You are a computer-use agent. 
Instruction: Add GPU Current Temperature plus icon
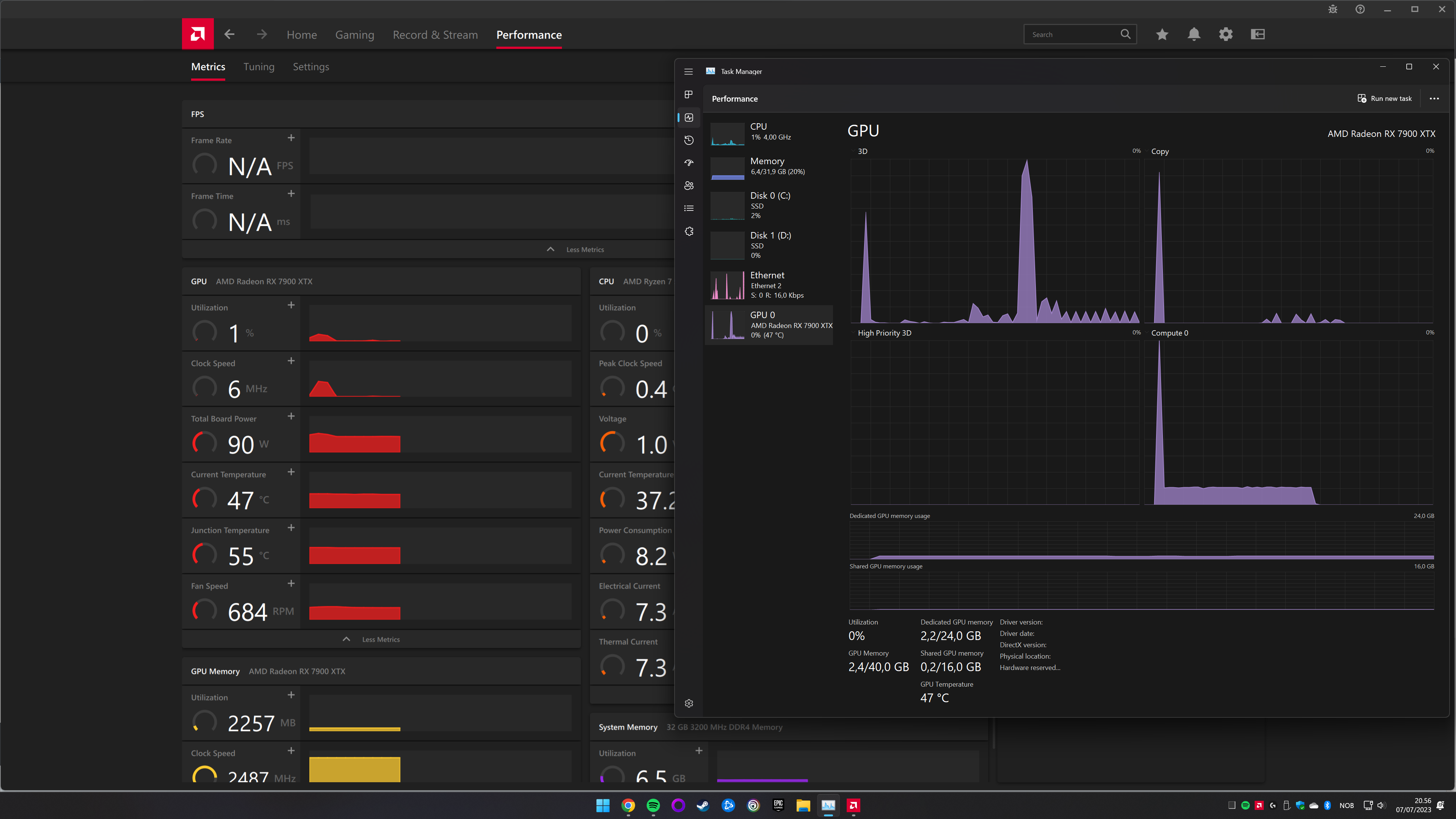click(291, 472)
